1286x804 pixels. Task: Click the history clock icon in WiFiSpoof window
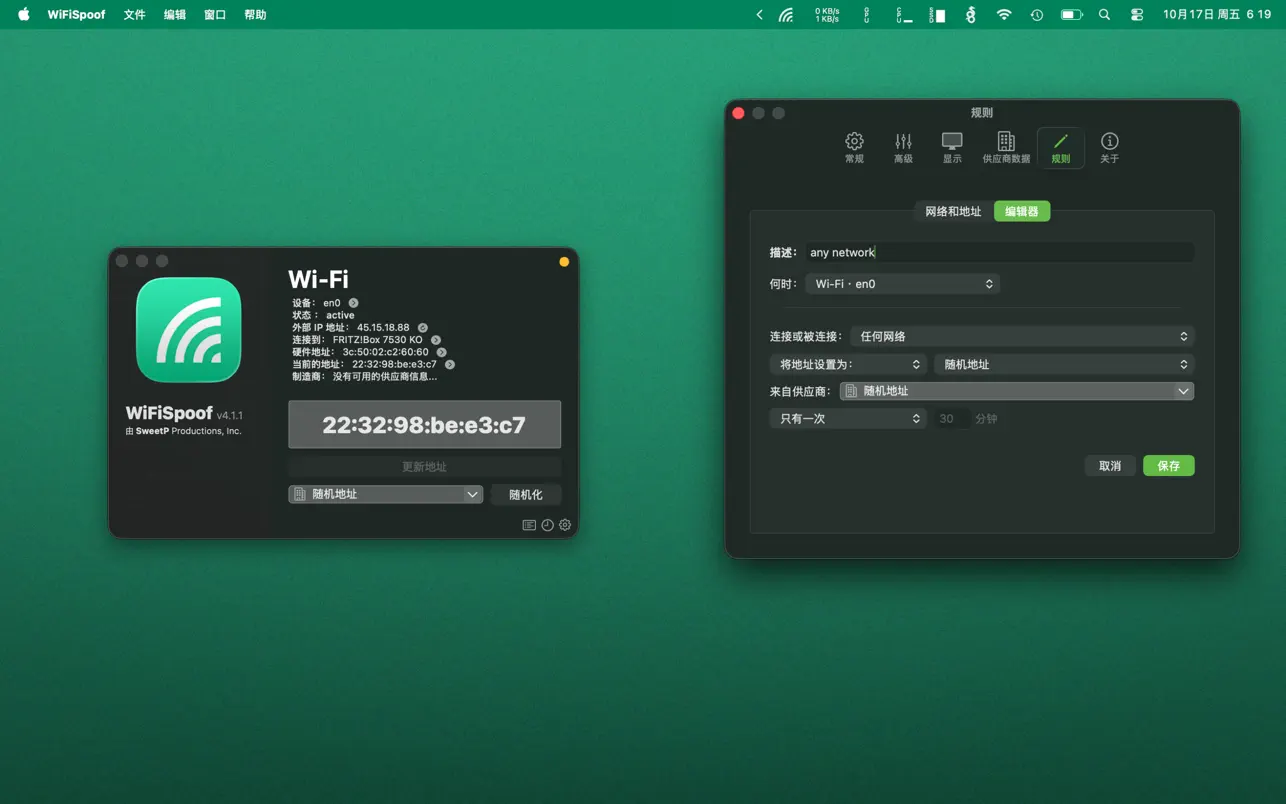pos(547,525)
